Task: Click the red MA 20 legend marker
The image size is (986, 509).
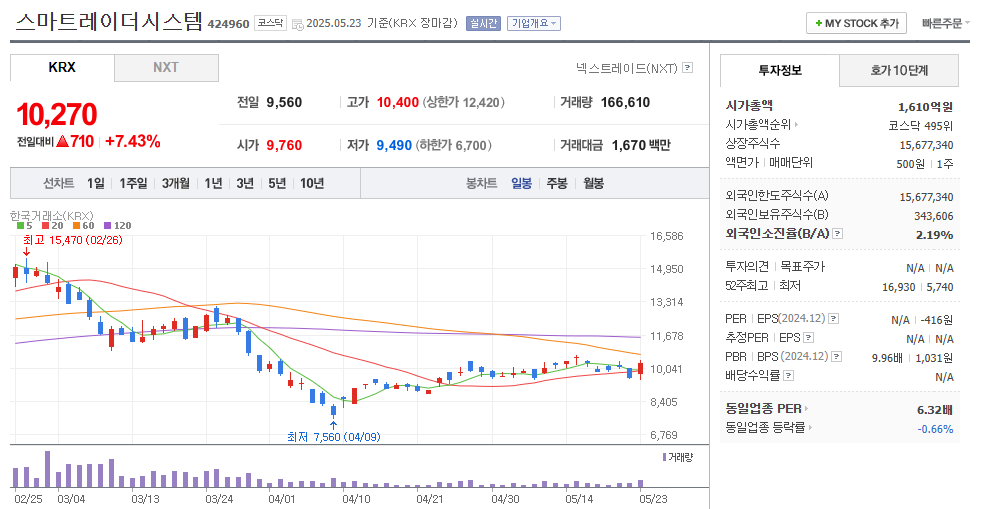Action: (x=45, y=225)
